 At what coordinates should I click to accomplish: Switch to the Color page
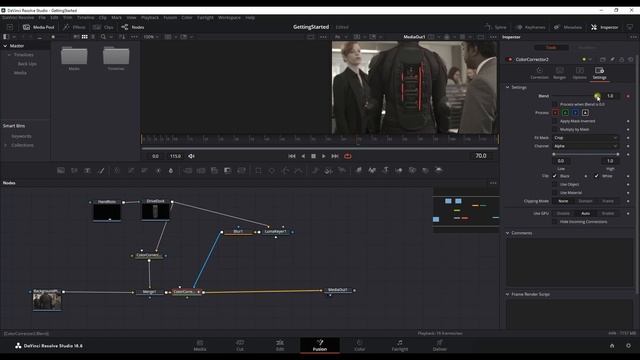pos(360,345)
